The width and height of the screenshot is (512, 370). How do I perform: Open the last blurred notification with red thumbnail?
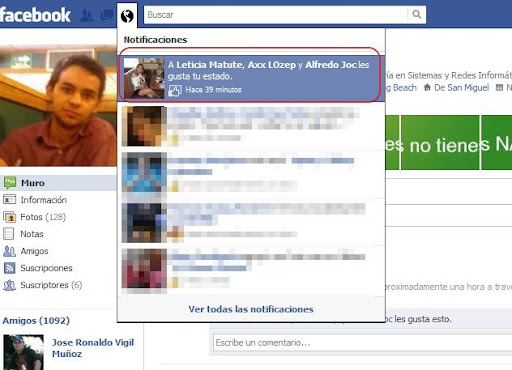(x=251, y=270)
